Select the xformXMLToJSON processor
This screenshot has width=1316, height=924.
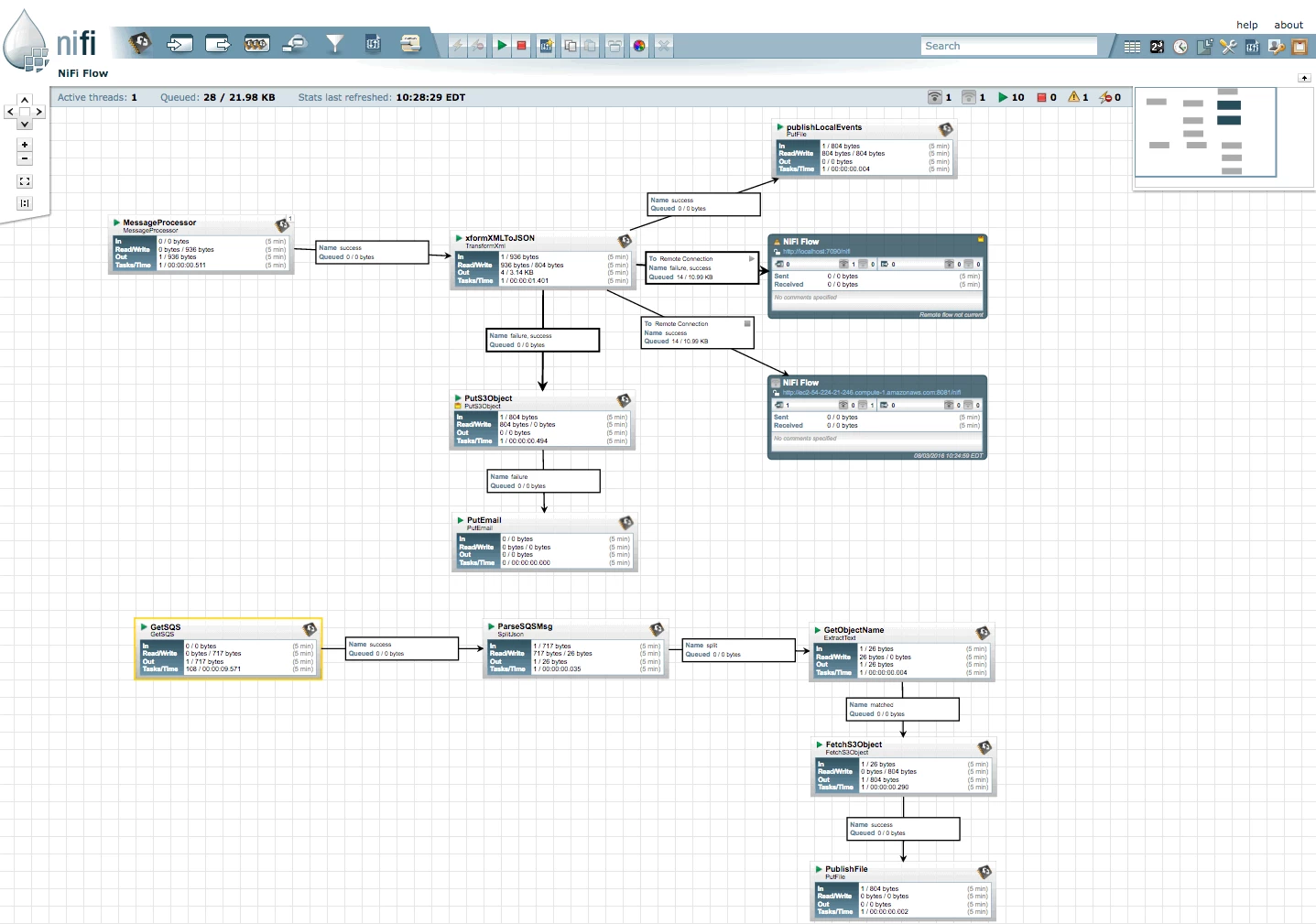pos(543,260)
